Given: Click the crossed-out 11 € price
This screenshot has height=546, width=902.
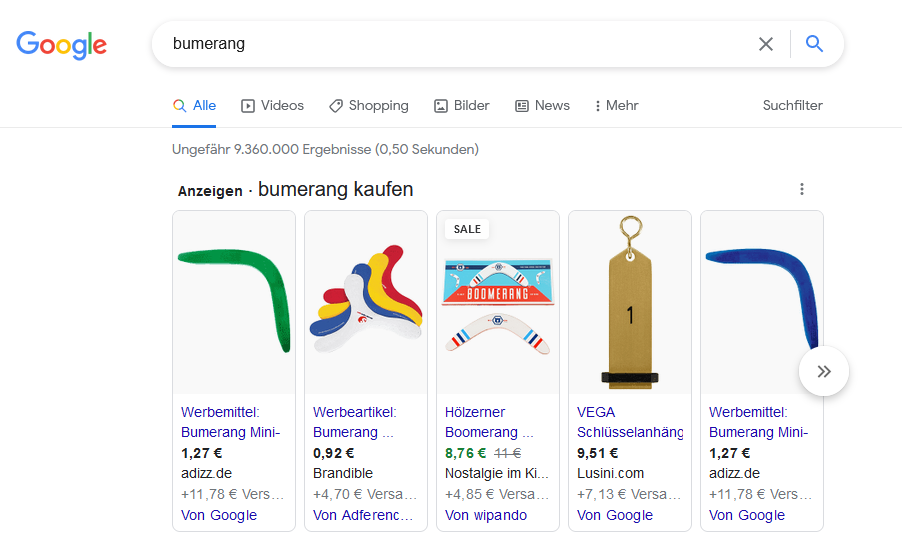Looking at the screenshot, I should point(507,453).
